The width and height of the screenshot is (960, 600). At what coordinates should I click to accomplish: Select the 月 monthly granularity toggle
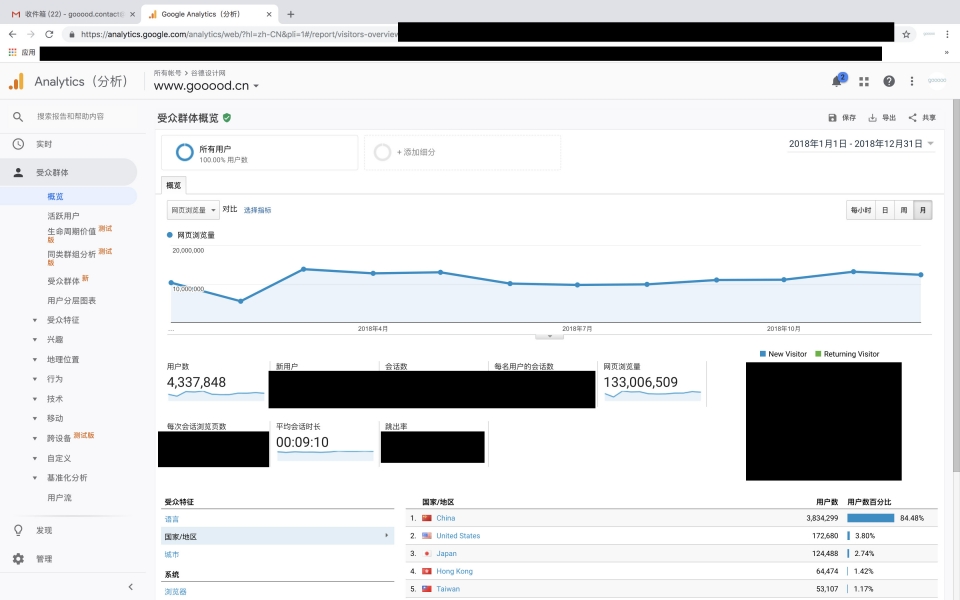(x=923, y=210)
